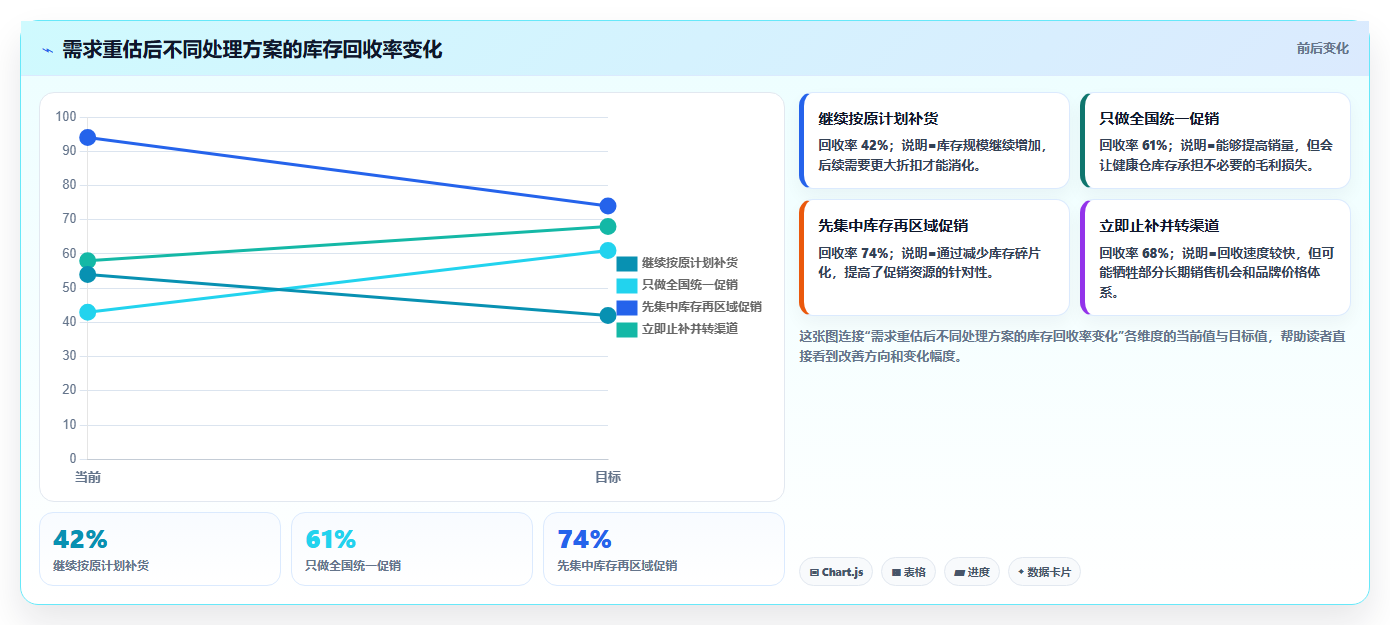This screenshot has height=625, width=1390.
Task: Click the 进度 tag chip
Action: point(972,572)
